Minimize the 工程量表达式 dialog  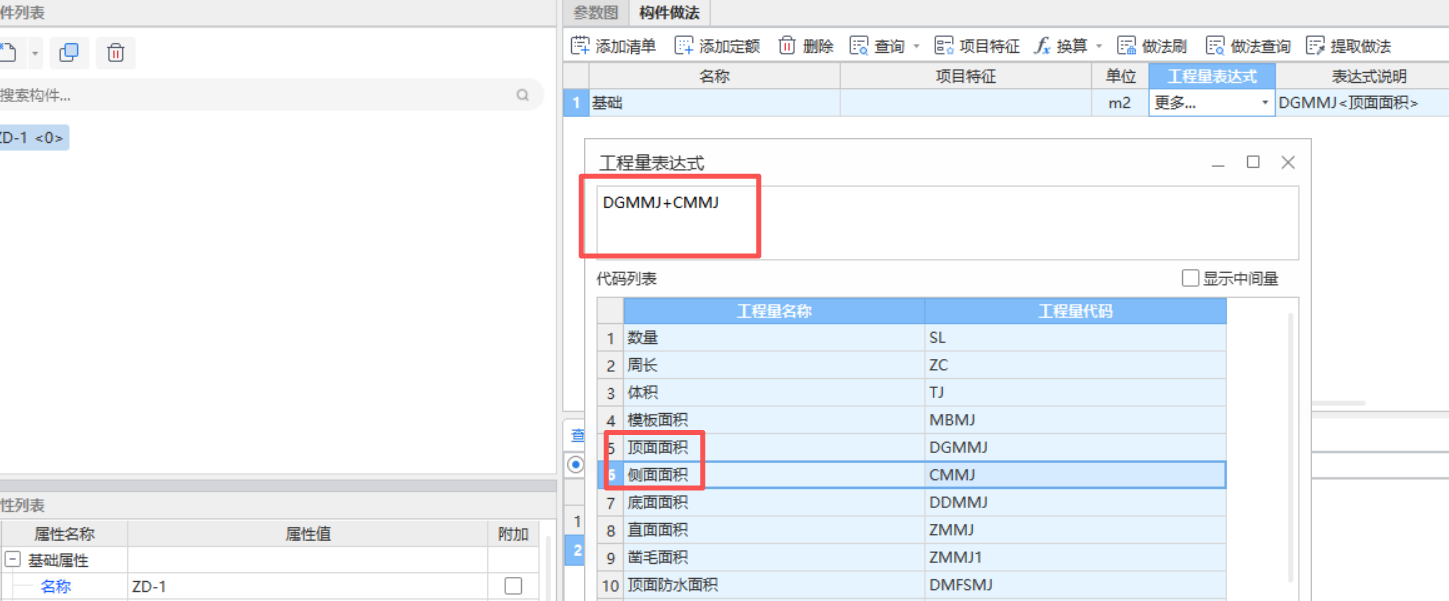(x=1218, y=163)
